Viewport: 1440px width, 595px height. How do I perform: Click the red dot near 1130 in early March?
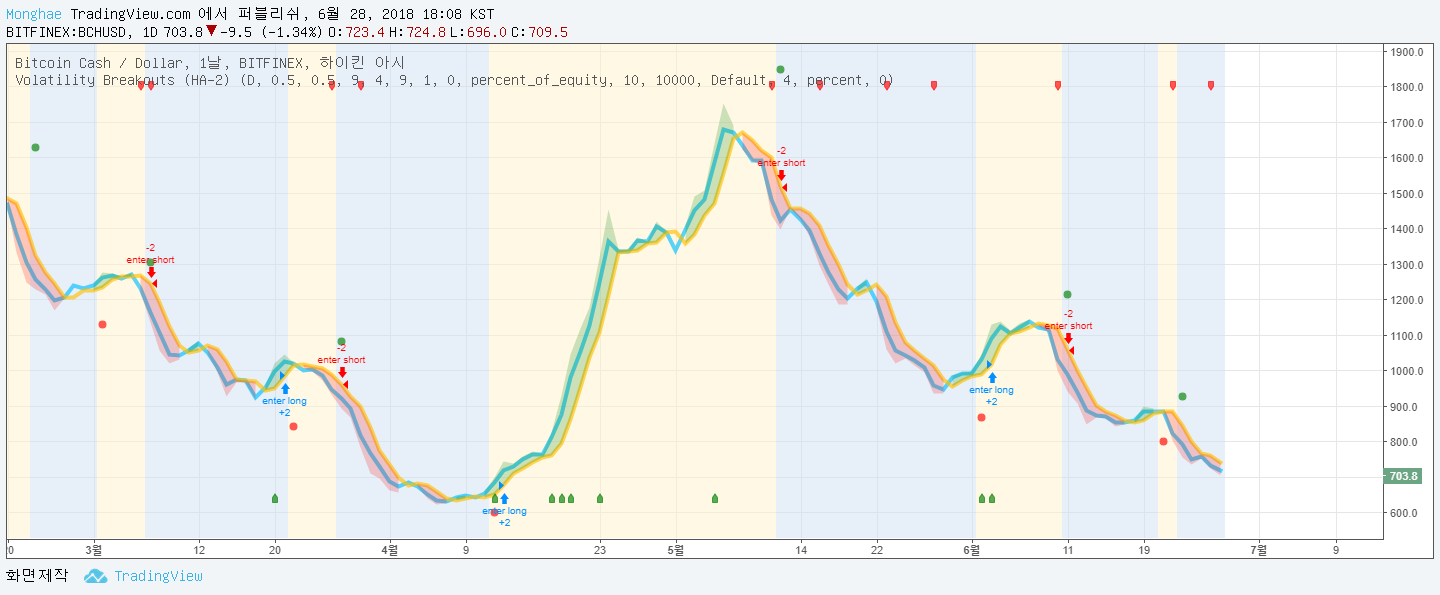tap(102, 324)
